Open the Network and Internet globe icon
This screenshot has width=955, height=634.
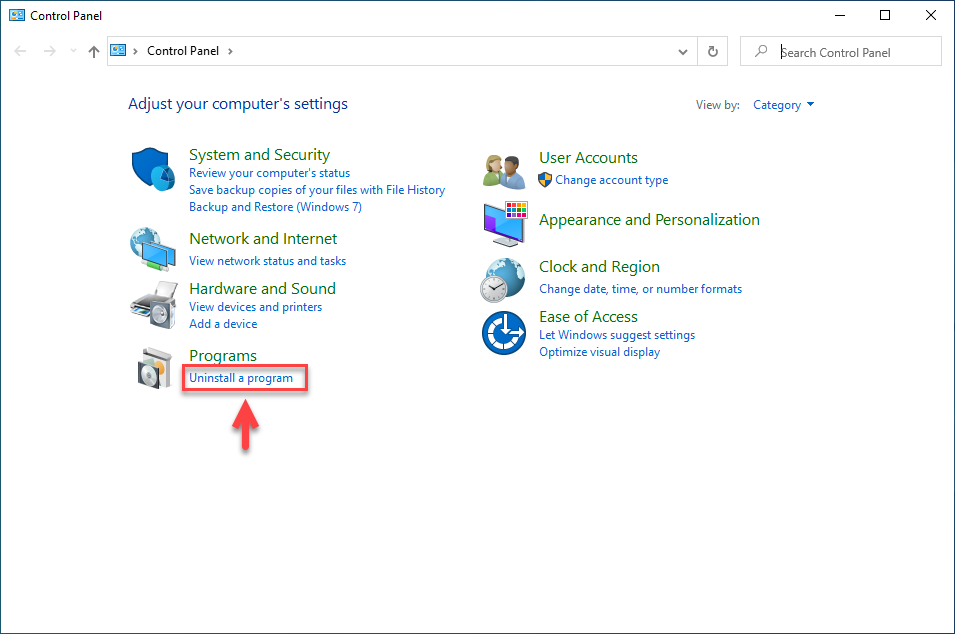point(153,249)
